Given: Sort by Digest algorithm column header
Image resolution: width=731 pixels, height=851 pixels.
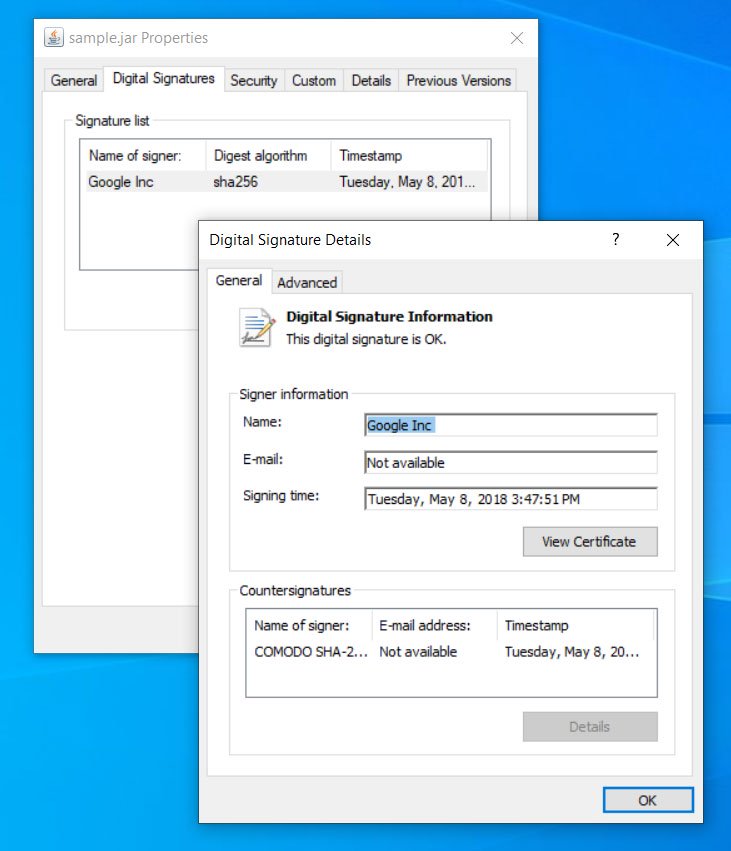Looking at the screenshot, I should (x=260, y=156).
